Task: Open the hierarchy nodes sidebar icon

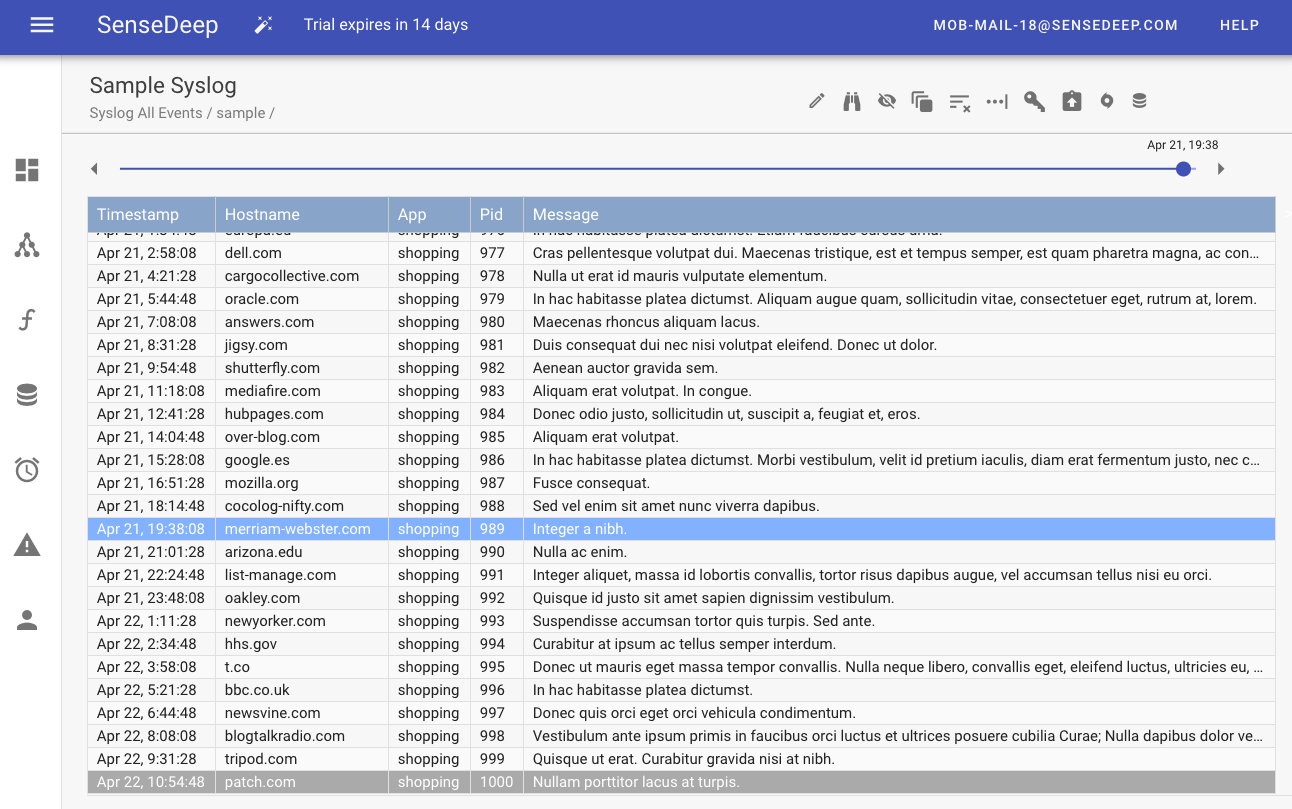Action: pos(27,245)
